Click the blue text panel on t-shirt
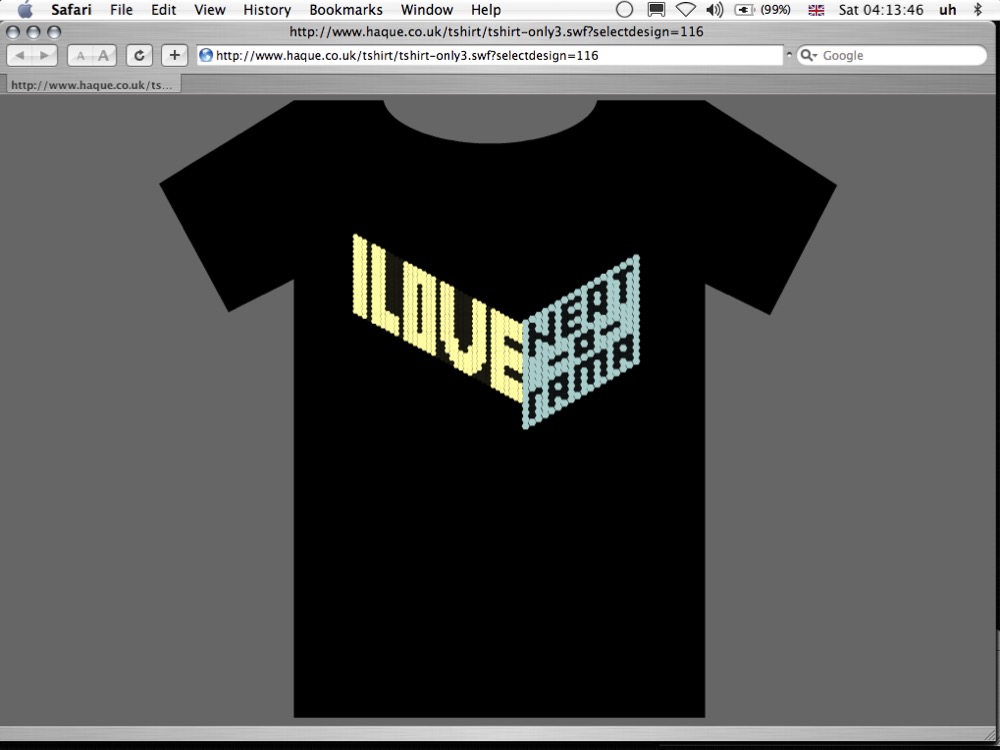 pyautogui.click(x=581, y=341)
